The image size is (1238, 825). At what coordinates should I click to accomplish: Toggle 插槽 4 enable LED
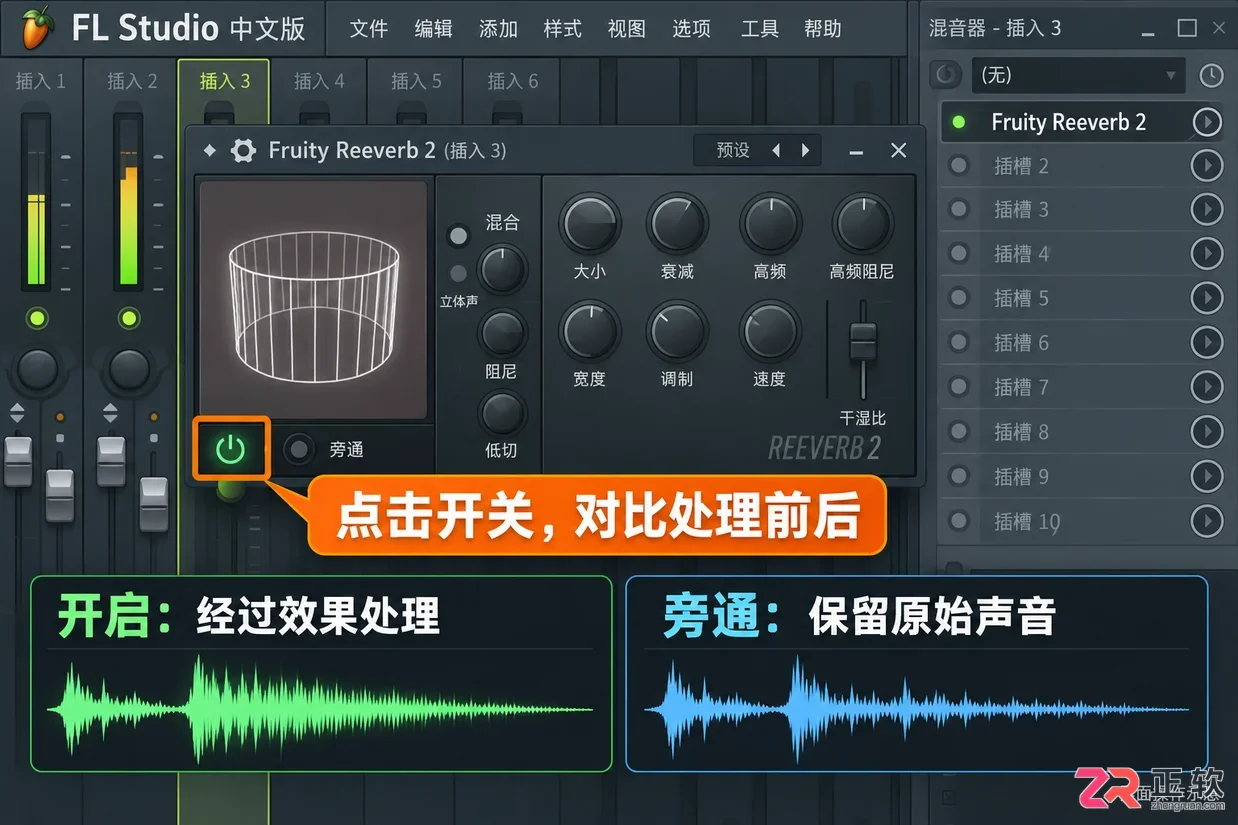pyautogui.click(x=959, y=254)
